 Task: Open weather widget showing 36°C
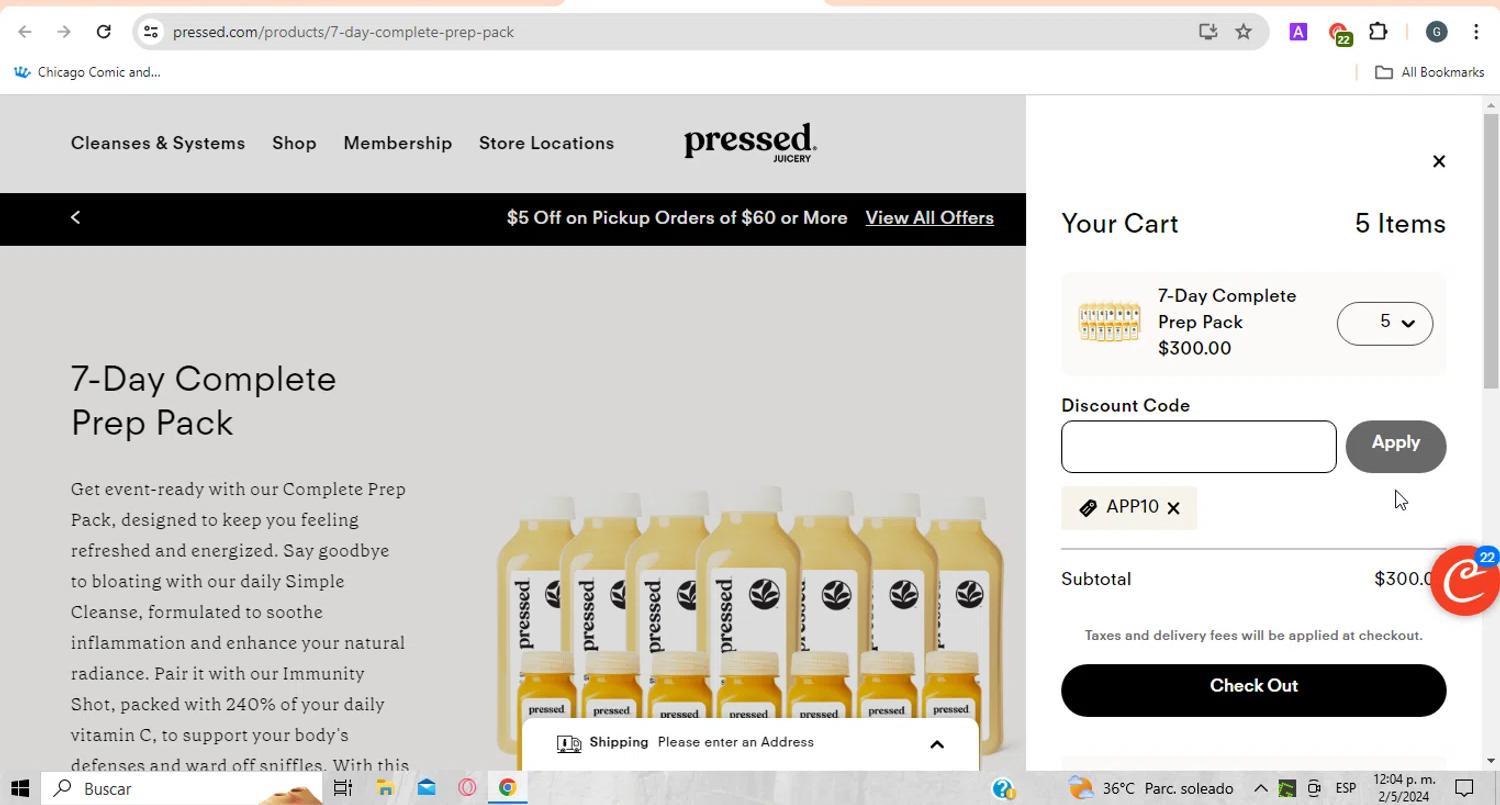click(x=1150, y=788)
